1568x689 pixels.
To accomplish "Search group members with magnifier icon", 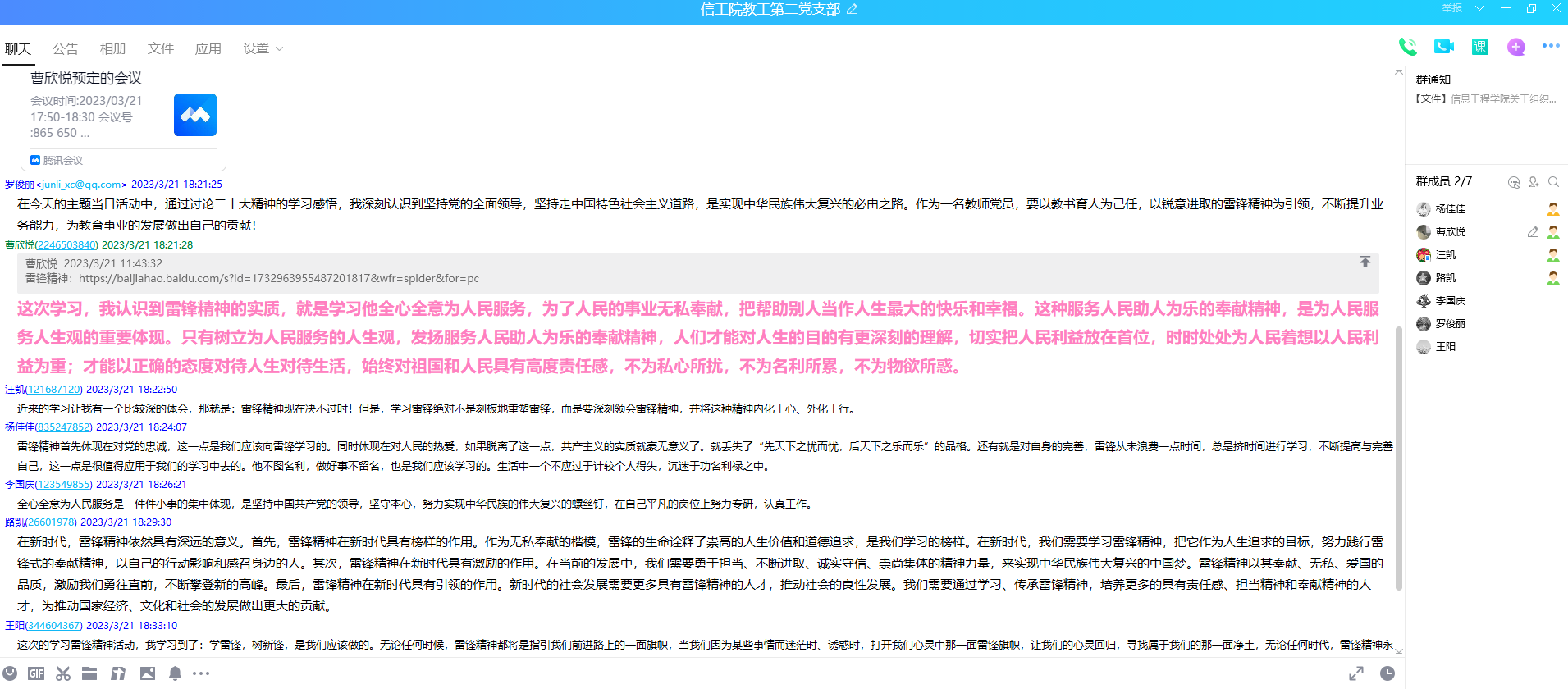I will click(1553, 182).
